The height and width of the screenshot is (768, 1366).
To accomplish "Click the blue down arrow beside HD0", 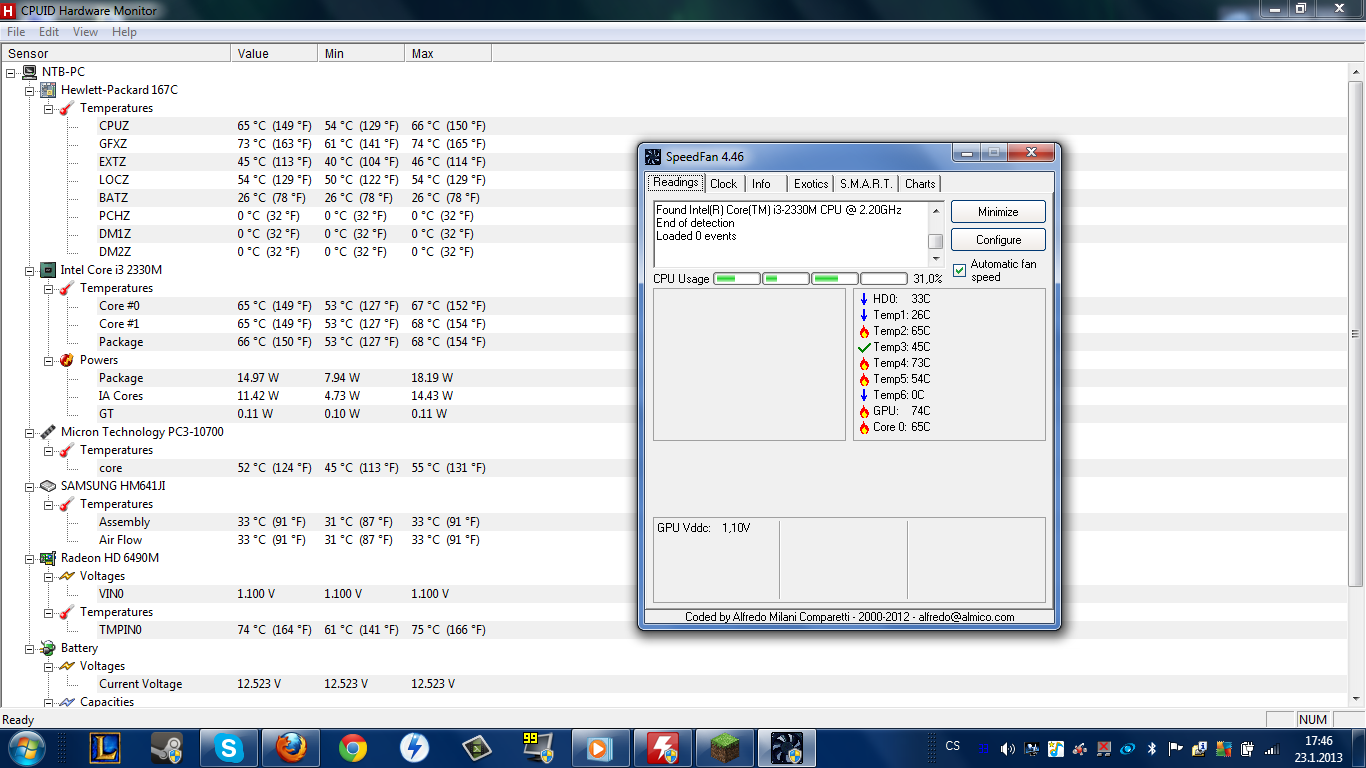I will point(864,299).
